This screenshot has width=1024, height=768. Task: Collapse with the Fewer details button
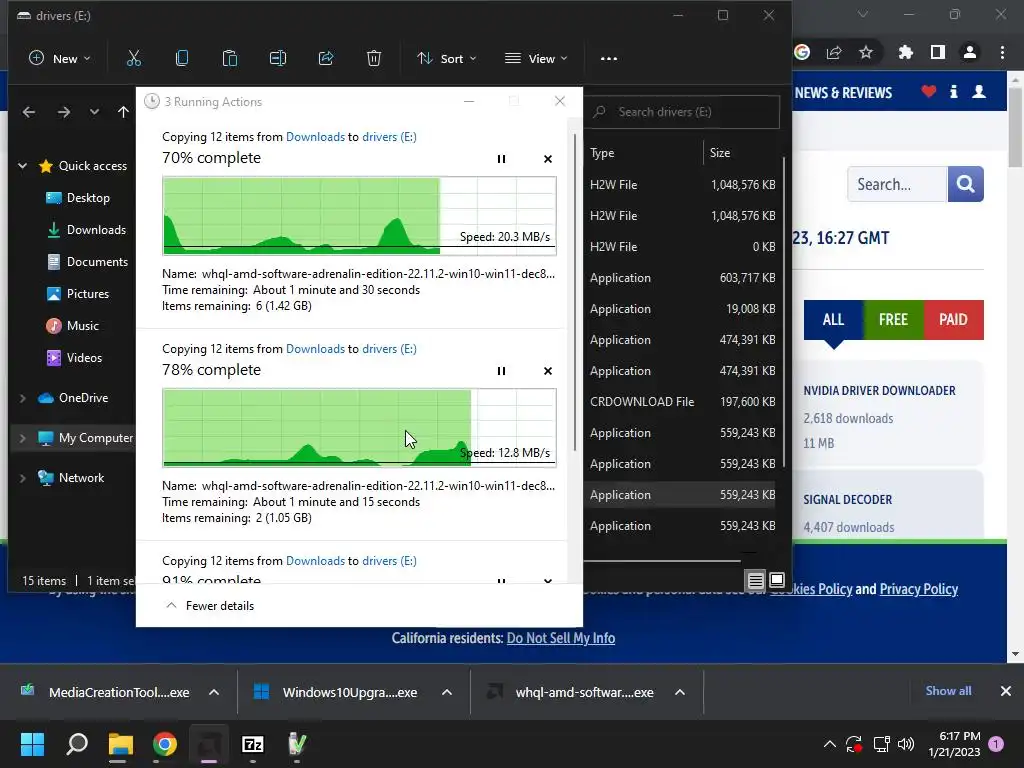click(210, 605)
